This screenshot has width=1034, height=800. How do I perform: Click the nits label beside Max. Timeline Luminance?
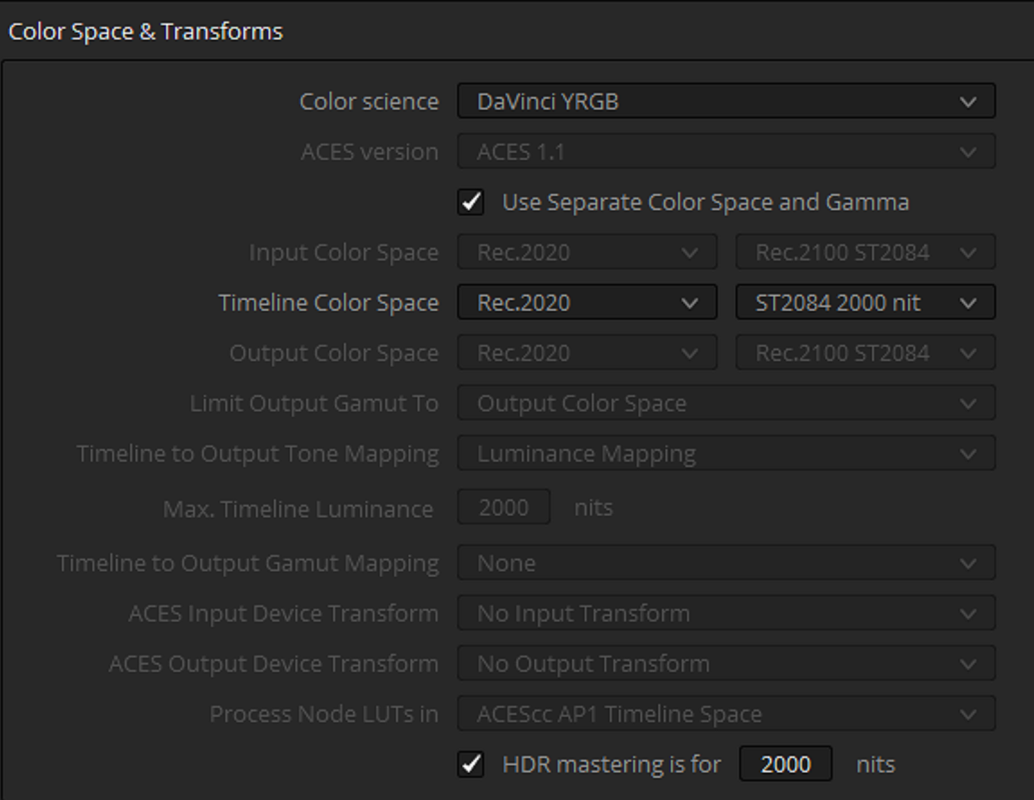(593, 507)
